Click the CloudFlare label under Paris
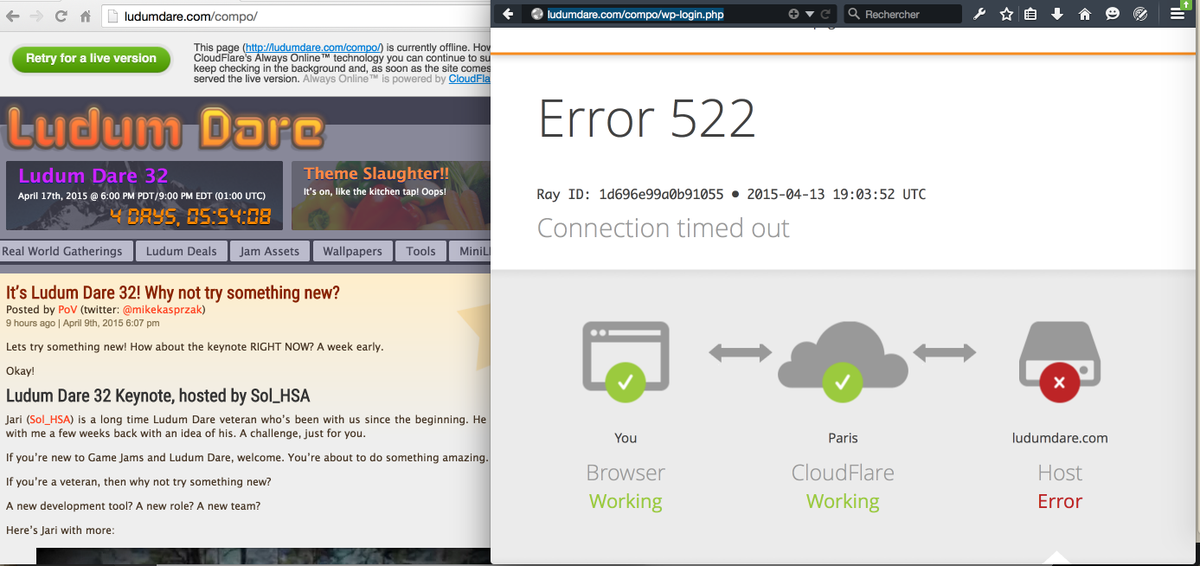The height and width of the screenshot is (566, 1200). click(x=843, y=473)
